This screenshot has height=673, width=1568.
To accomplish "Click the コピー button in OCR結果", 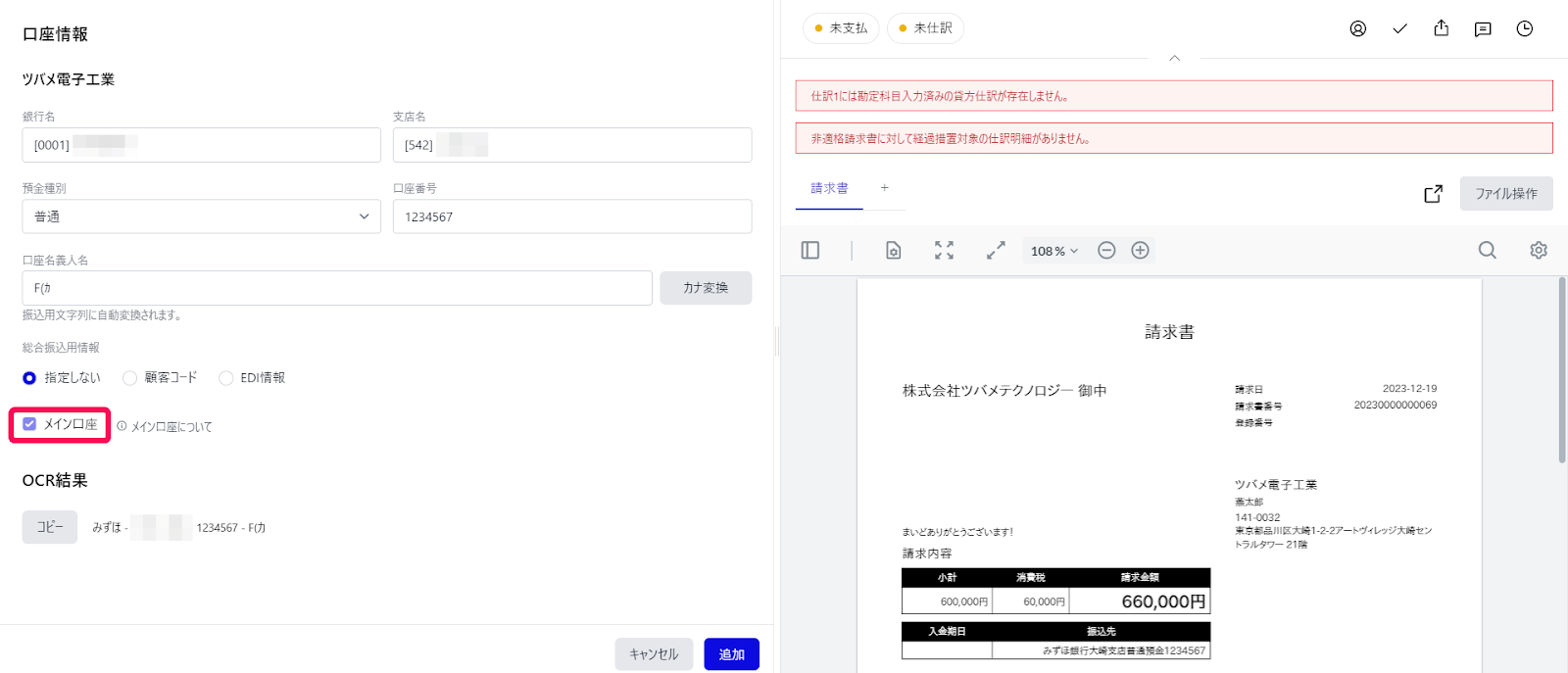I will 50,527.
